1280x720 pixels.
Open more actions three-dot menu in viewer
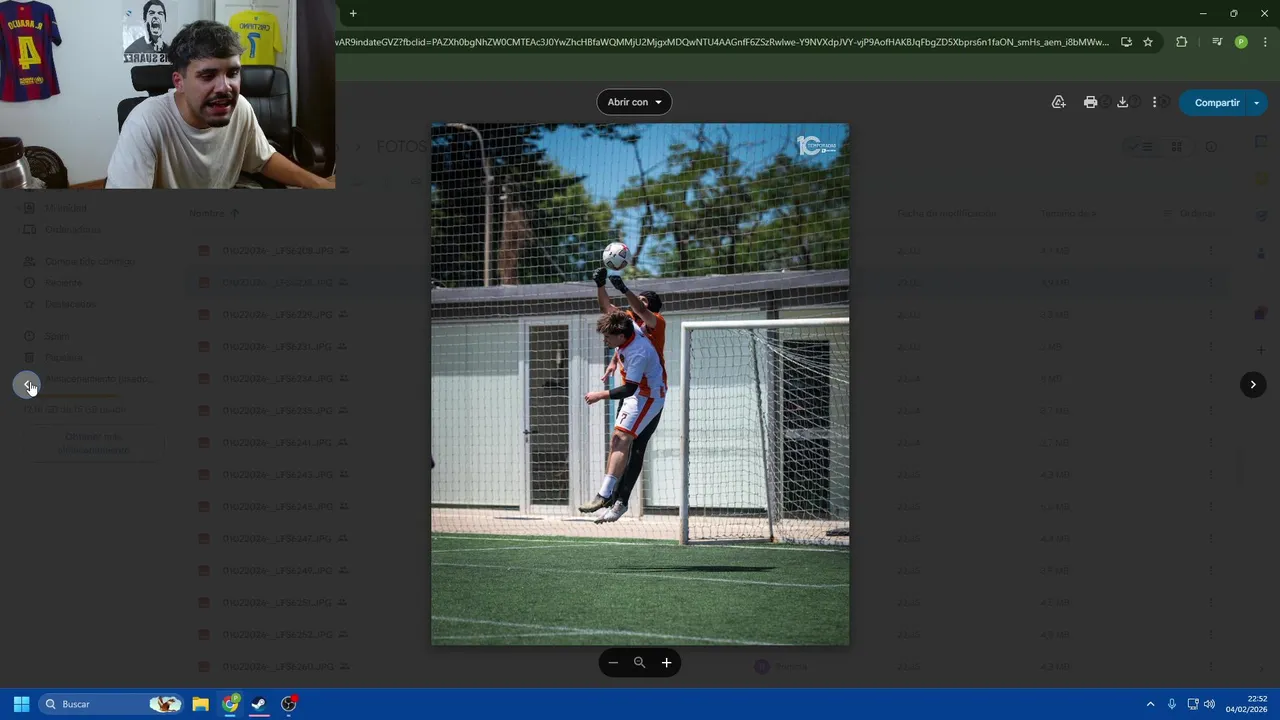(1154, 102)
